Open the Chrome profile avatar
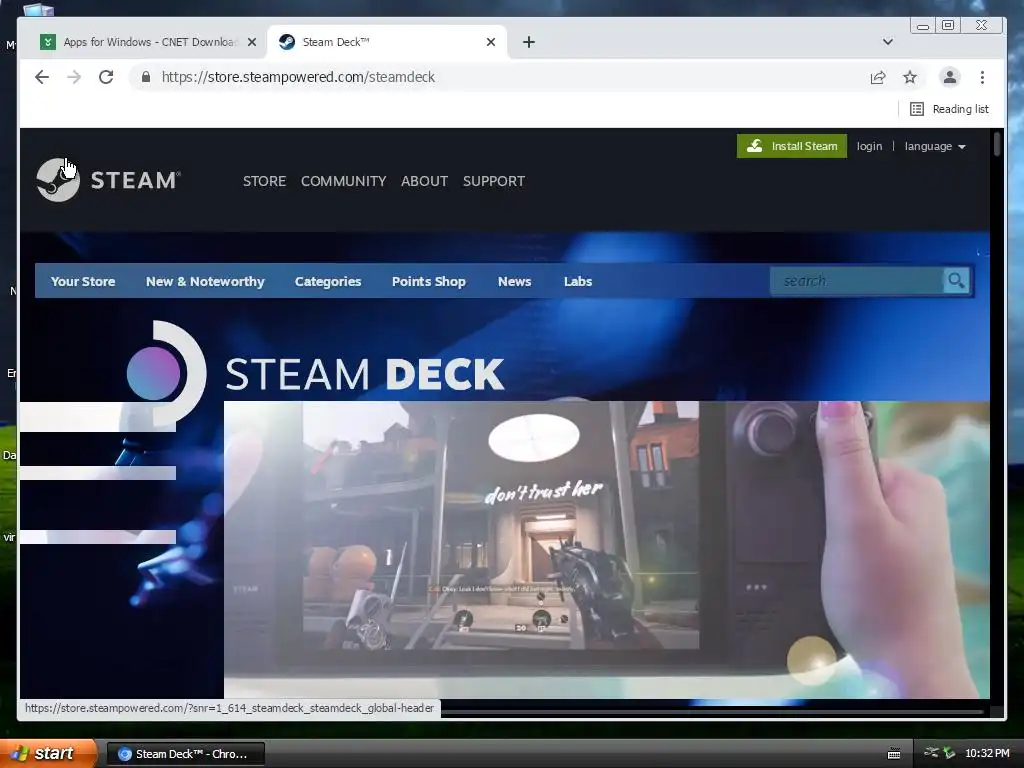The width and height of the screenshot is (1024, 768). 950,77
